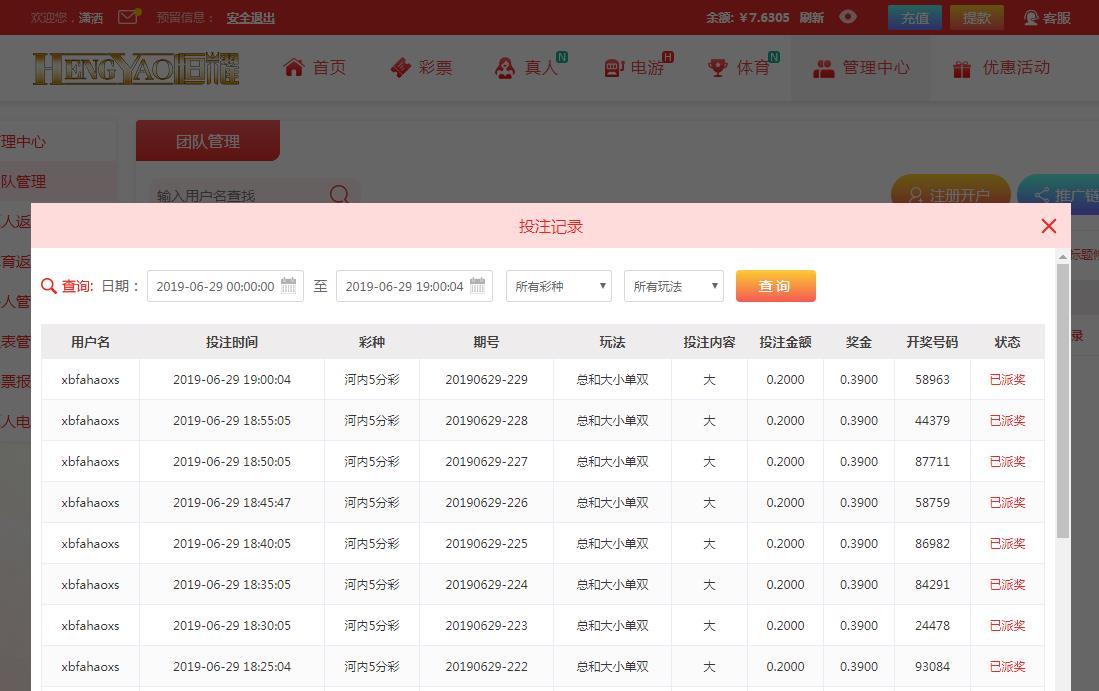Viewport: 1099px width, 691px height.
Task: Click the start date field 2019-06-29 00:00:00
Action: tap(225, 286)
